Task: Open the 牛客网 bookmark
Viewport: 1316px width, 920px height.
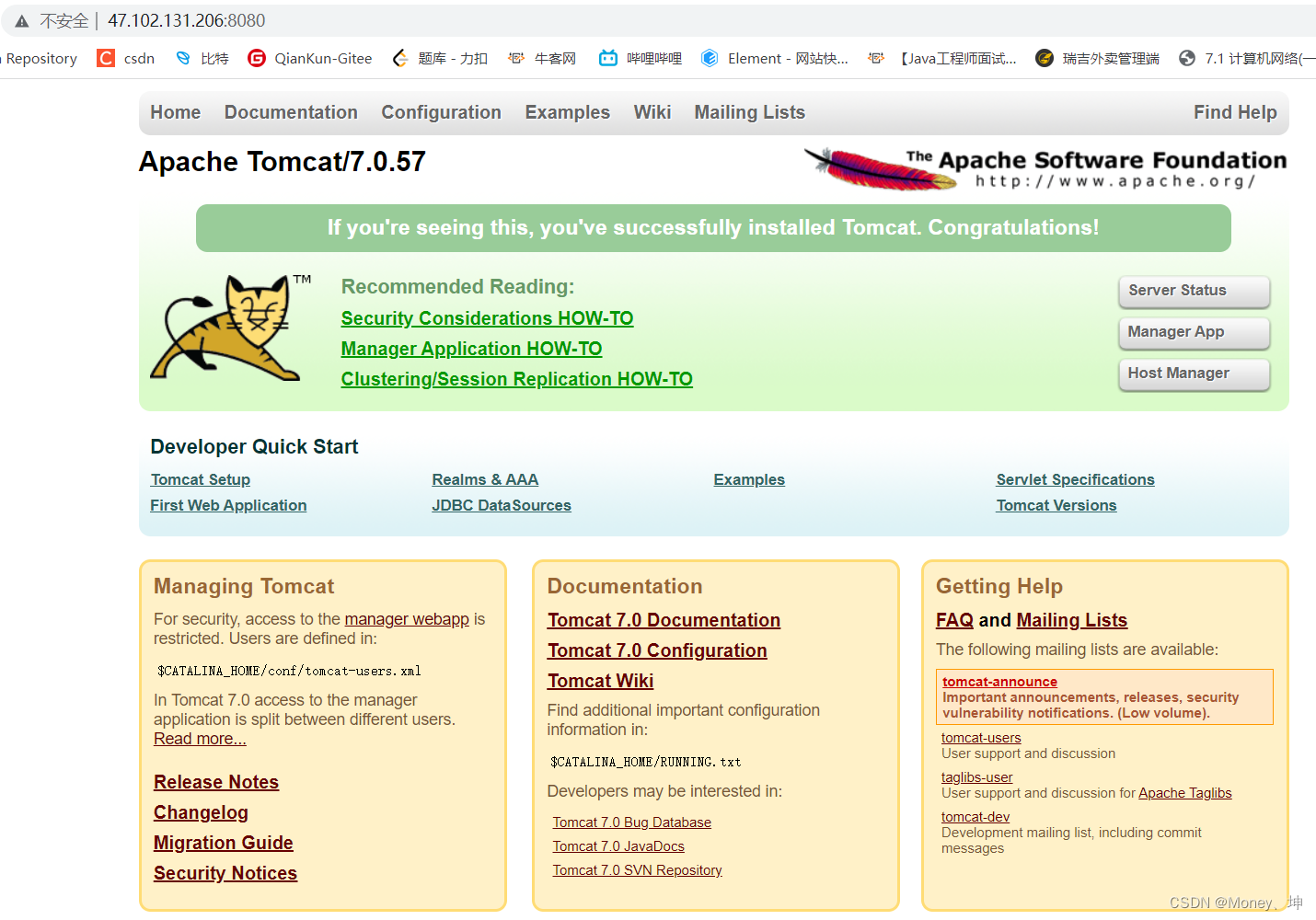Action: click(542, 58)
